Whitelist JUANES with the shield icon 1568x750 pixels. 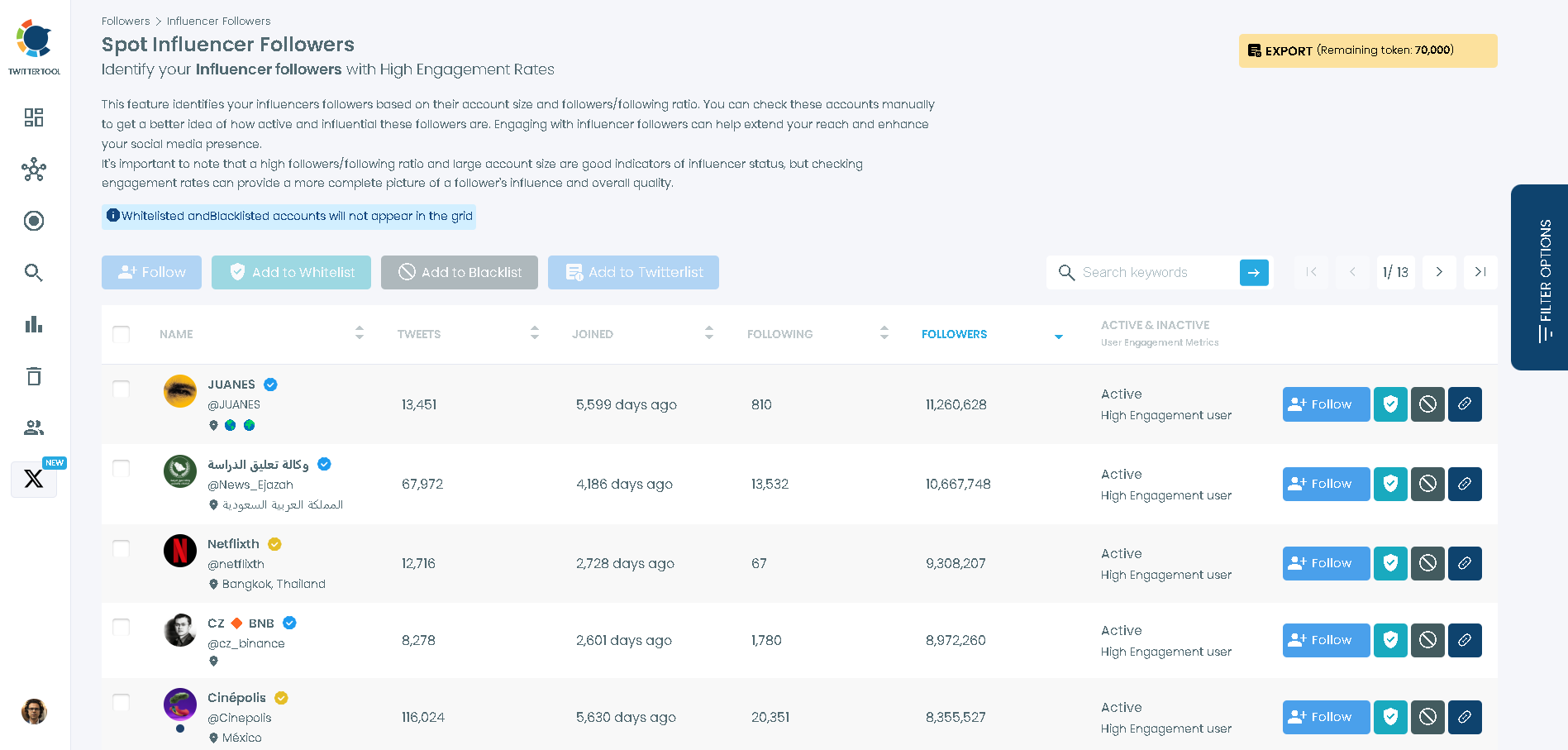pos(1390,404)
